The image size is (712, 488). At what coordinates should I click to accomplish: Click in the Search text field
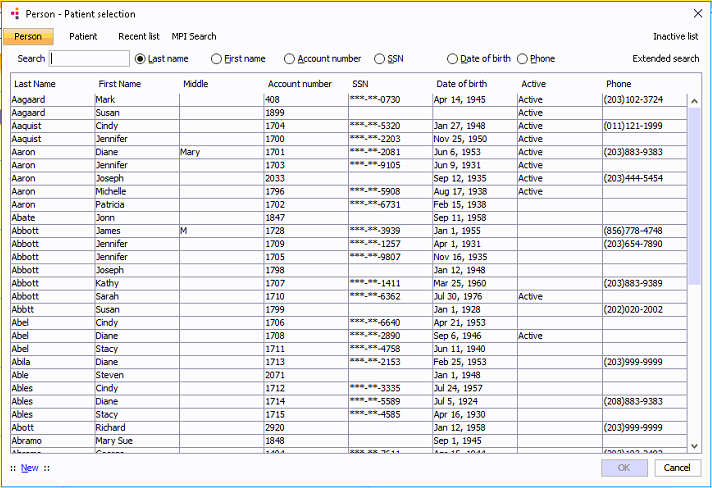[89, 59]
